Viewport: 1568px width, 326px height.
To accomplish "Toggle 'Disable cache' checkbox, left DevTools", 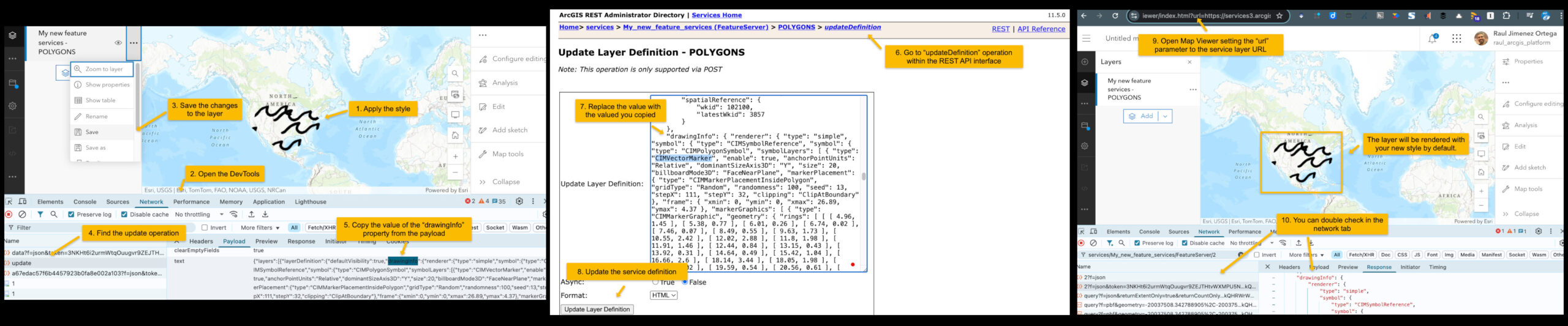I will (x=124, y=215).
